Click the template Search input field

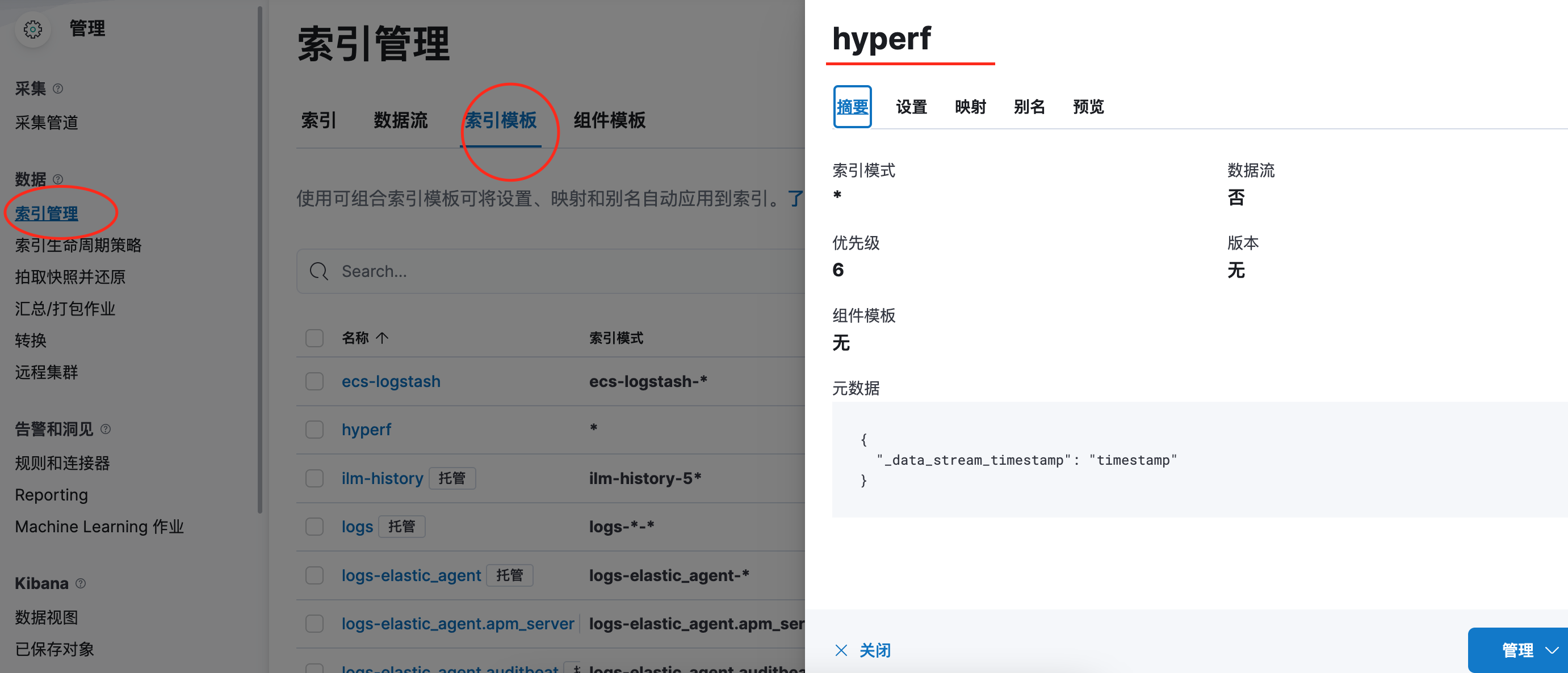pos(548,271)
